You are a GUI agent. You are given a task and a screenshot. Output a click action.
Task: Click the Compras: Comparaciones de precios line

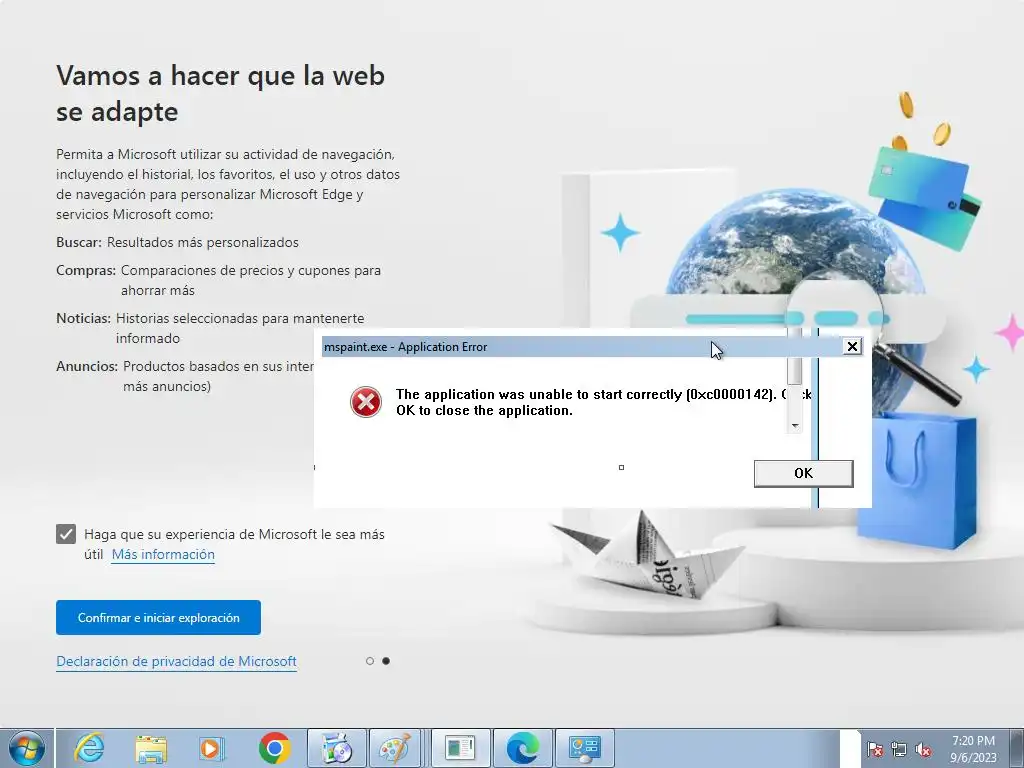point(219,280)
